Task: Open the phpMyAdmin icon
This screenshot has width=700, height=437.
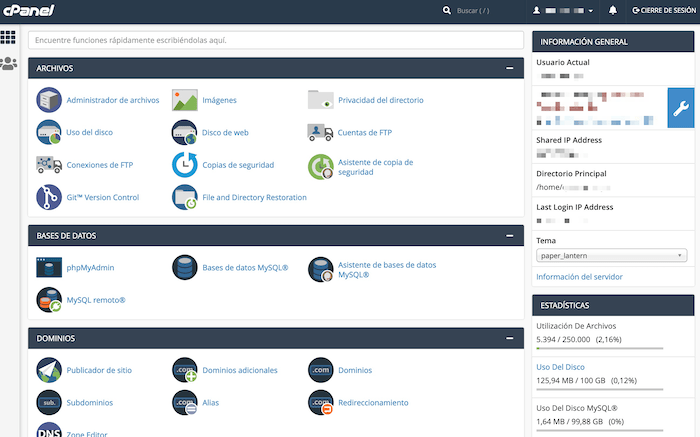Action: (49, 267)
